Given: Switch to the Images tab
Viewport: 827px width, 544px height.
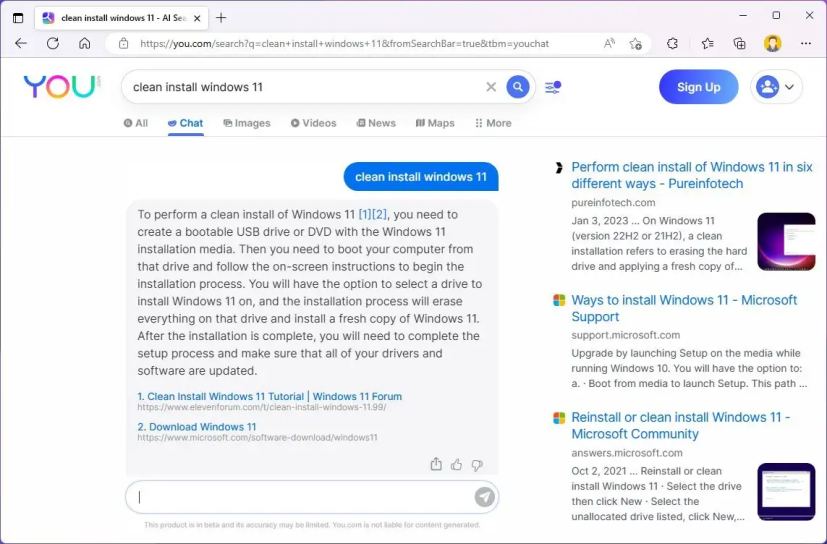Looking at the screenshot, I should [247, 123].
